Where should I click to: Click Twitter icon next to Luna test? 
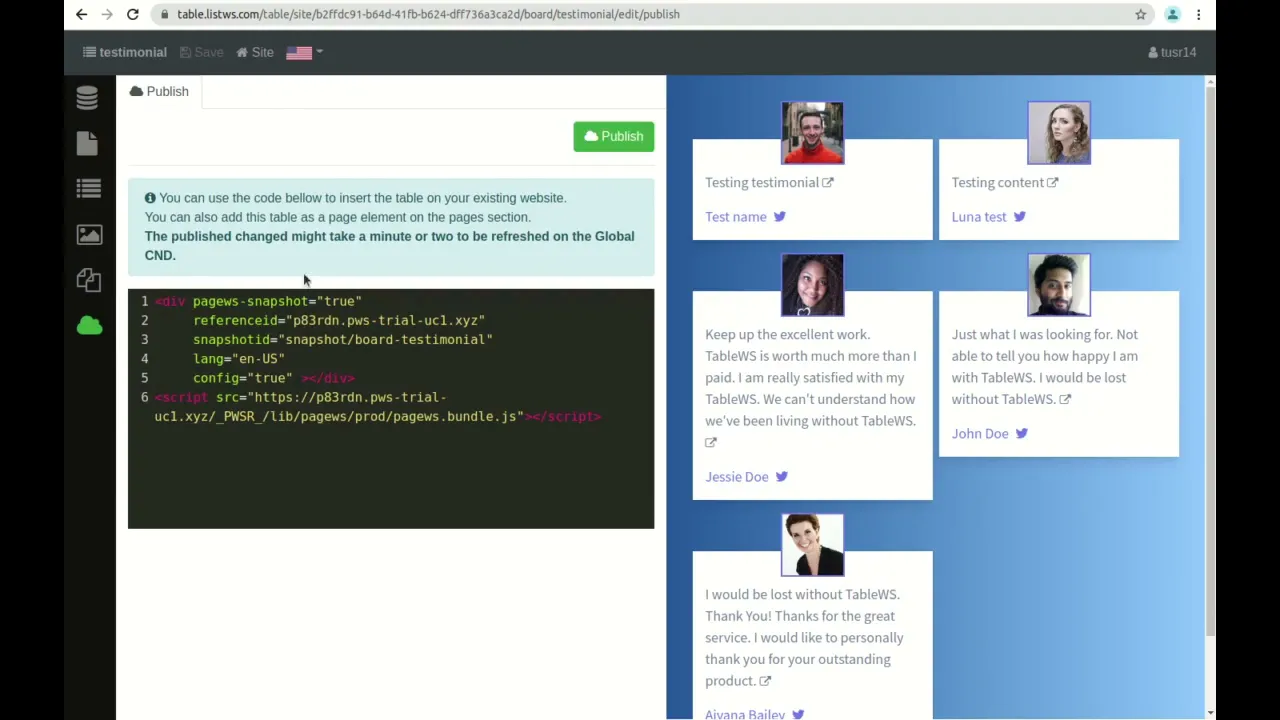[x=1020, y=216]
